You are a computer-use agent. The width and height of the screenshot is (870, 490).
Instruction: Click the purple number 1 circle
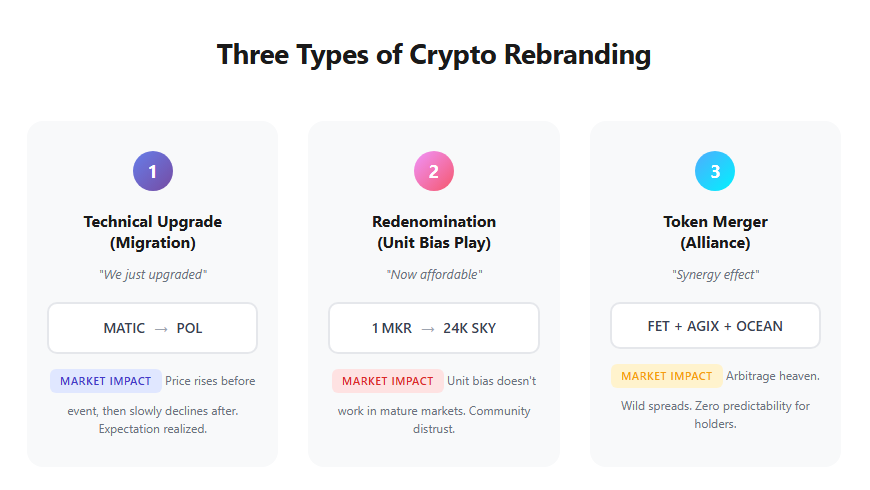click(152, 171)
